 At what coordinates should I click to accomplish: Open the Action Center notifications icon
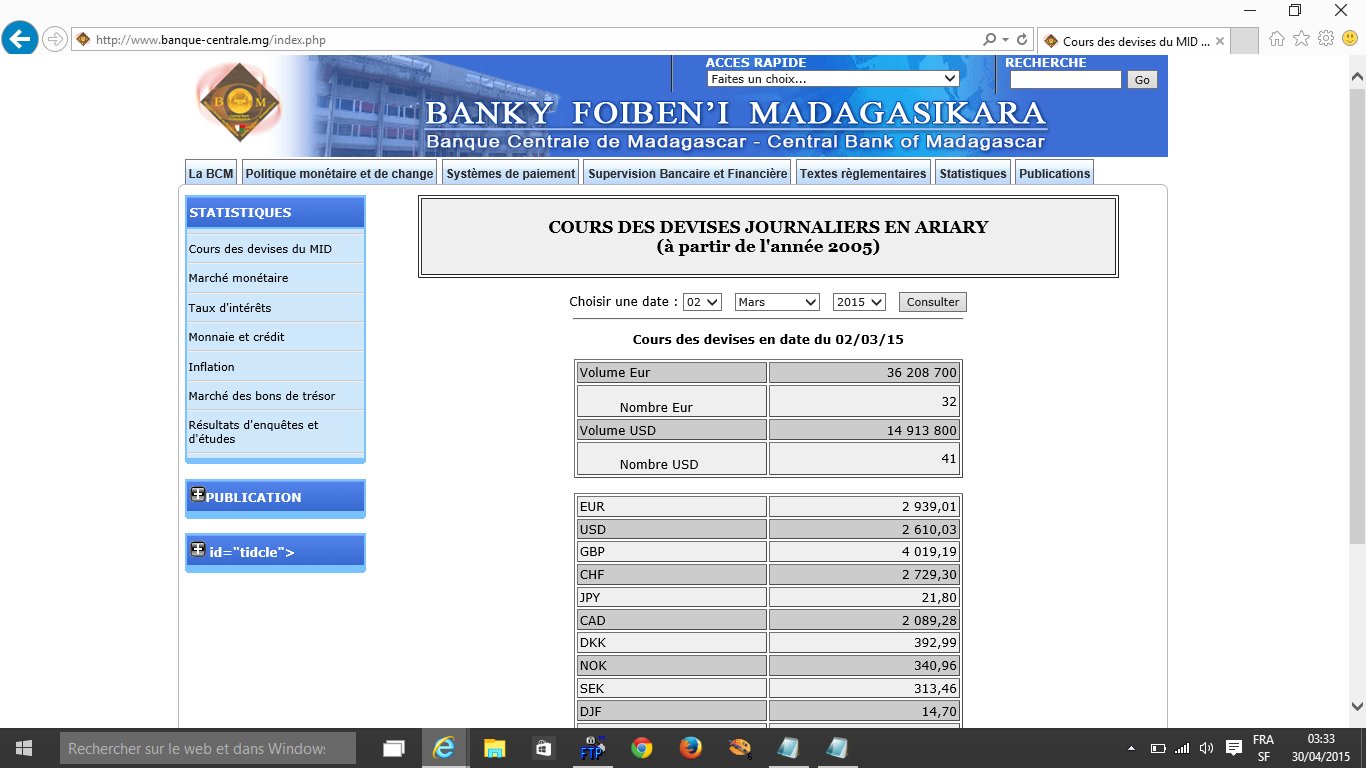[1234, 748]
